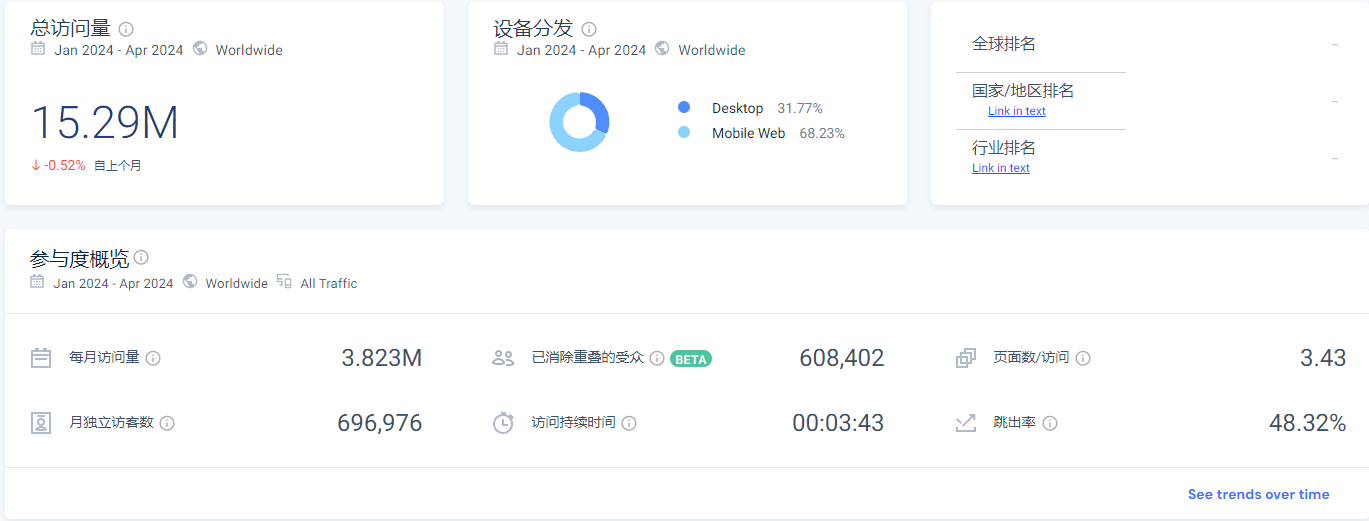
Task: Click the visitor badge icon beside 月独立访客数
Action: coord(41,423)
